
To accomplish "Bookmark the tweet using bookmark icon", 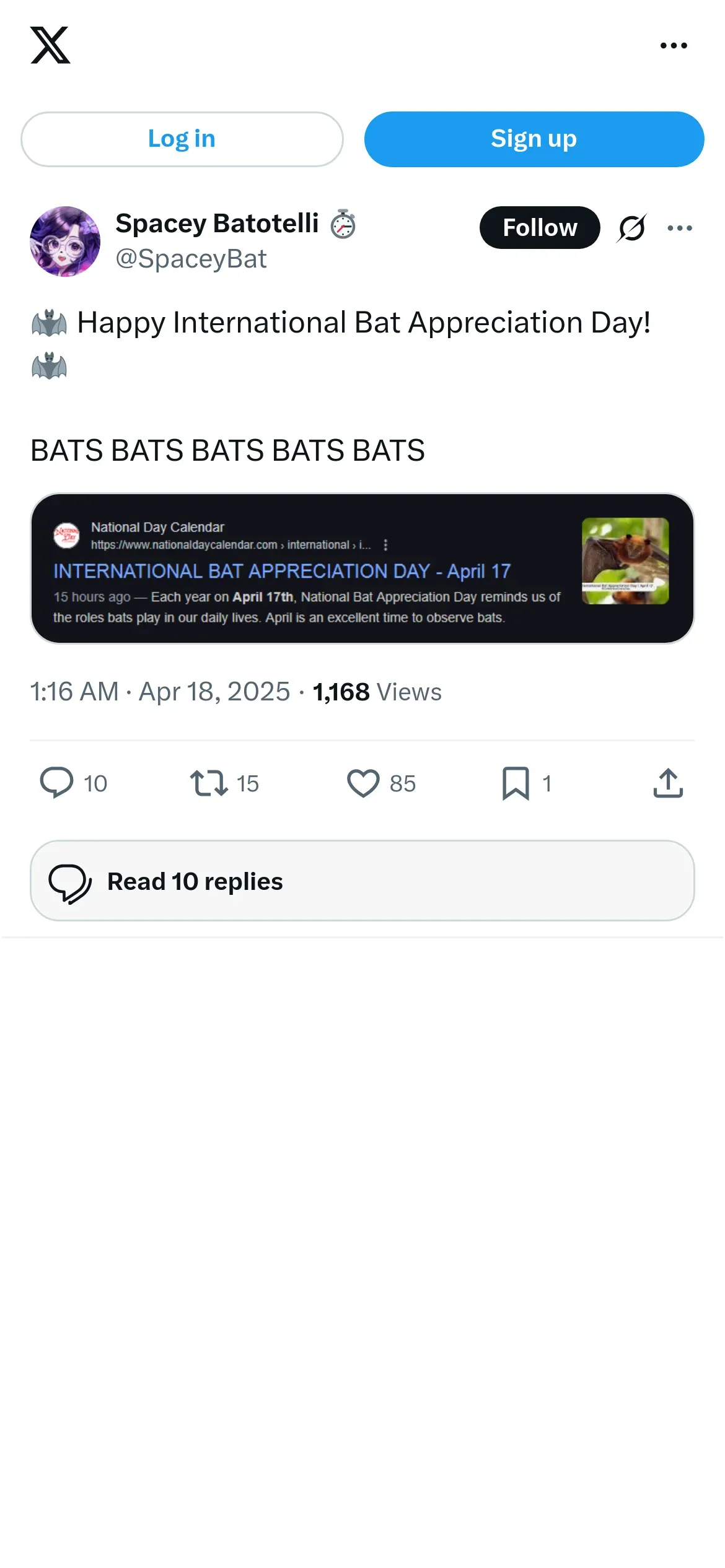I will (516, 783).
